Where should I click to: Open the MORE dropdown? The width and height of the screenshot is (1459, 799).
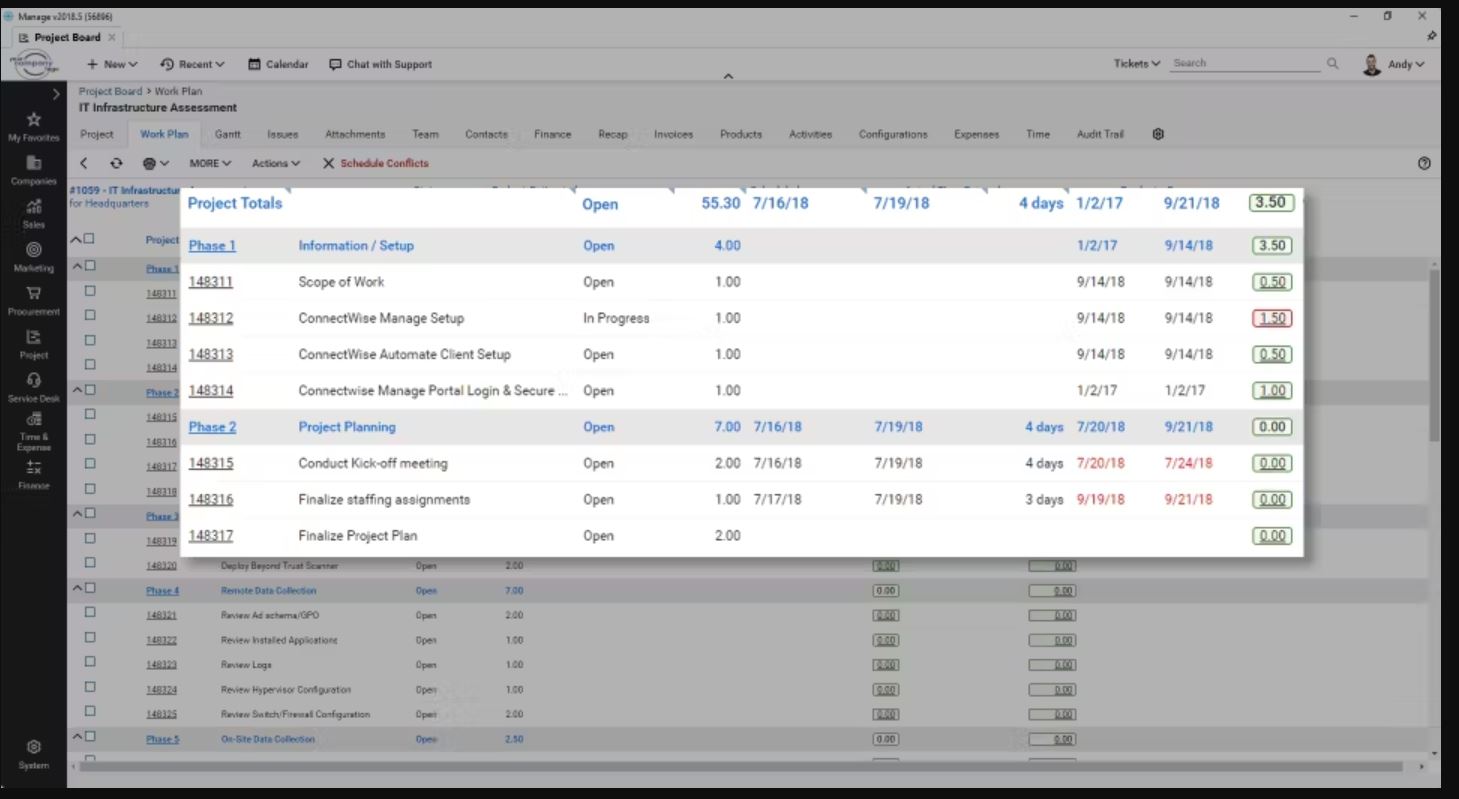[x=210, y=163]
